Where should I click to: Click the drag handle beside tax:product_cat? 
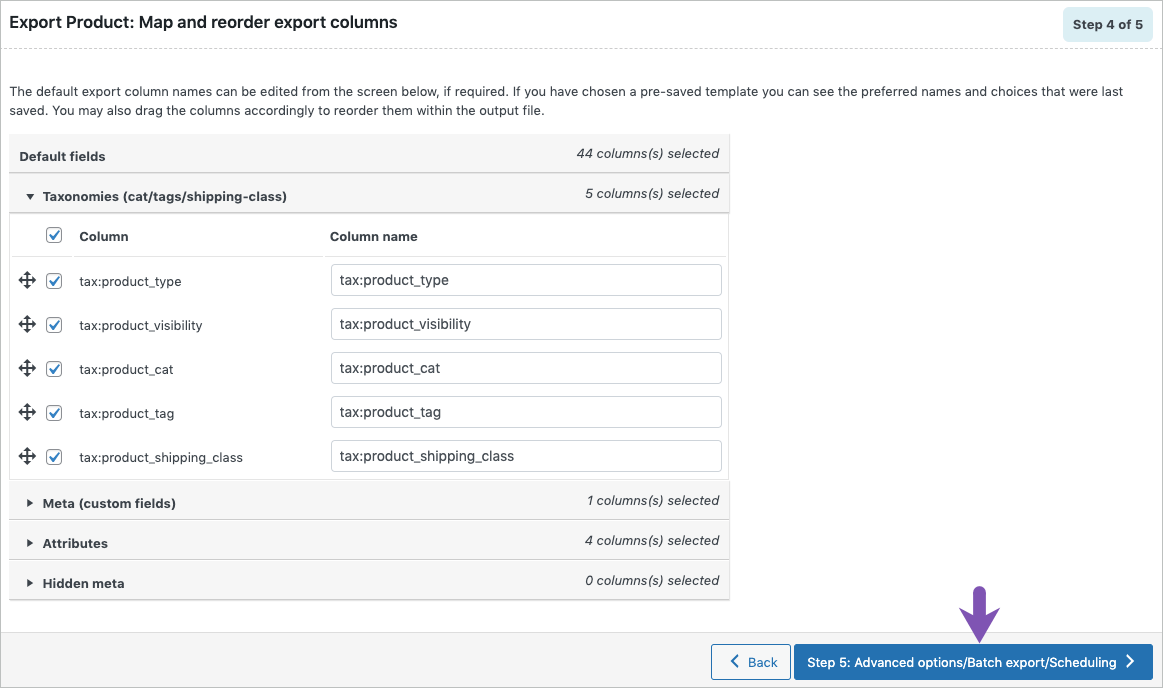27,368
